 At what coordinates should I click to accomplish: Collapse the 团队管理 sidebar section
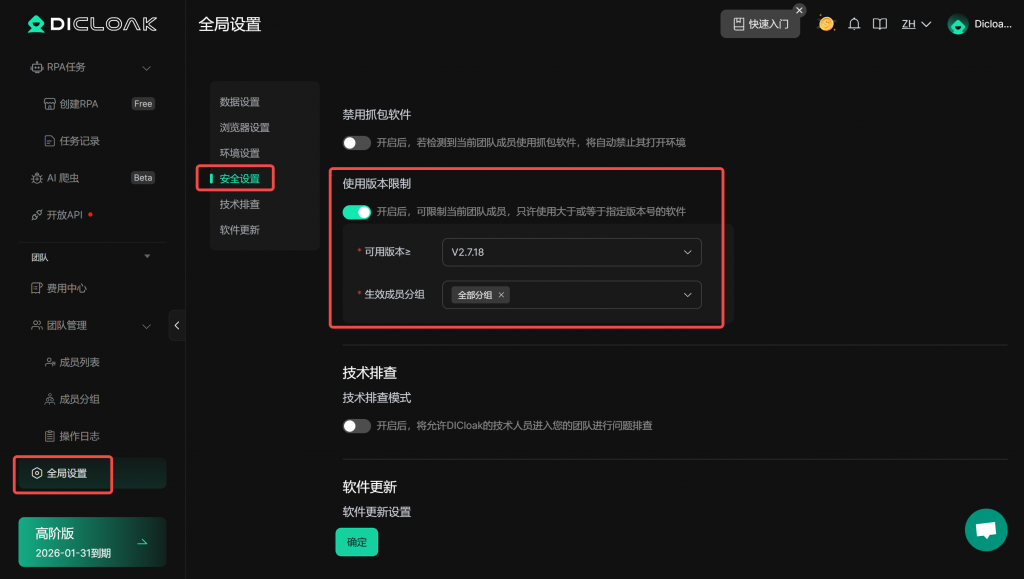(147, 326)
